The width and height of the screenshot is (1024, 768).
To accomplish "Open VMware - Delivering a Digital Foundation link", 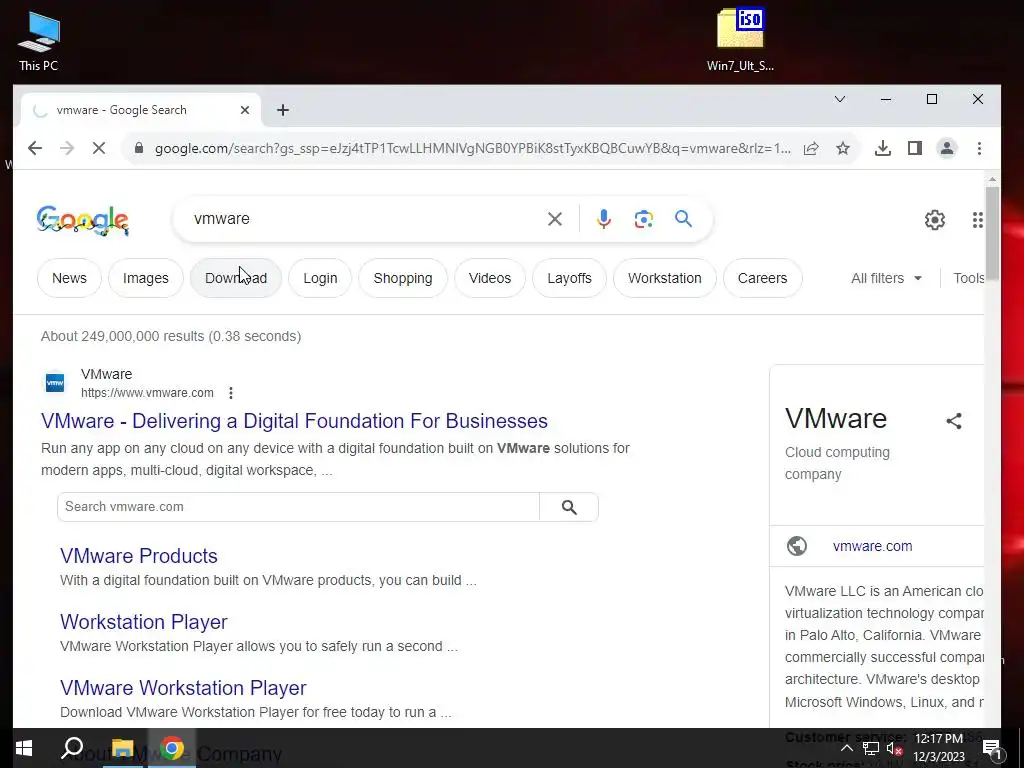I will point(295,421).
